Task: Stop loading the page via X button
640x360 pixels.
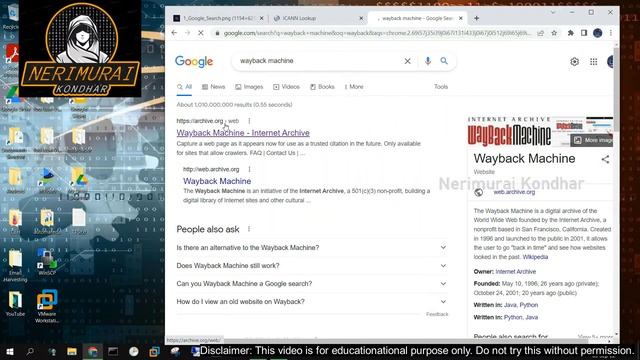Action: [x=201, y=33]
